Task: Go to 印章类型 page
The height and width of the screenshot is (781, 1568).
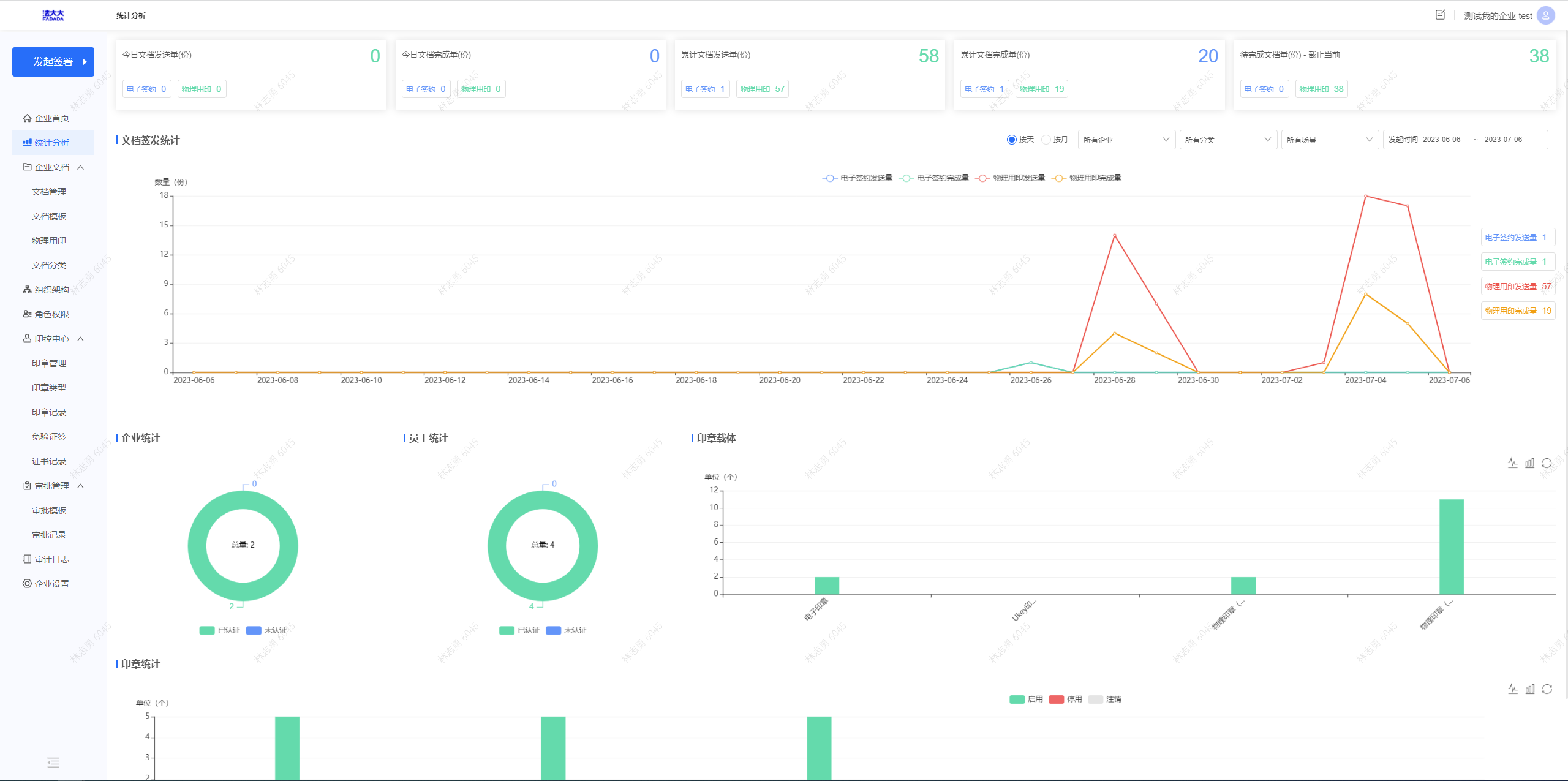Action: pyautogui.click(x=49, y=388)
